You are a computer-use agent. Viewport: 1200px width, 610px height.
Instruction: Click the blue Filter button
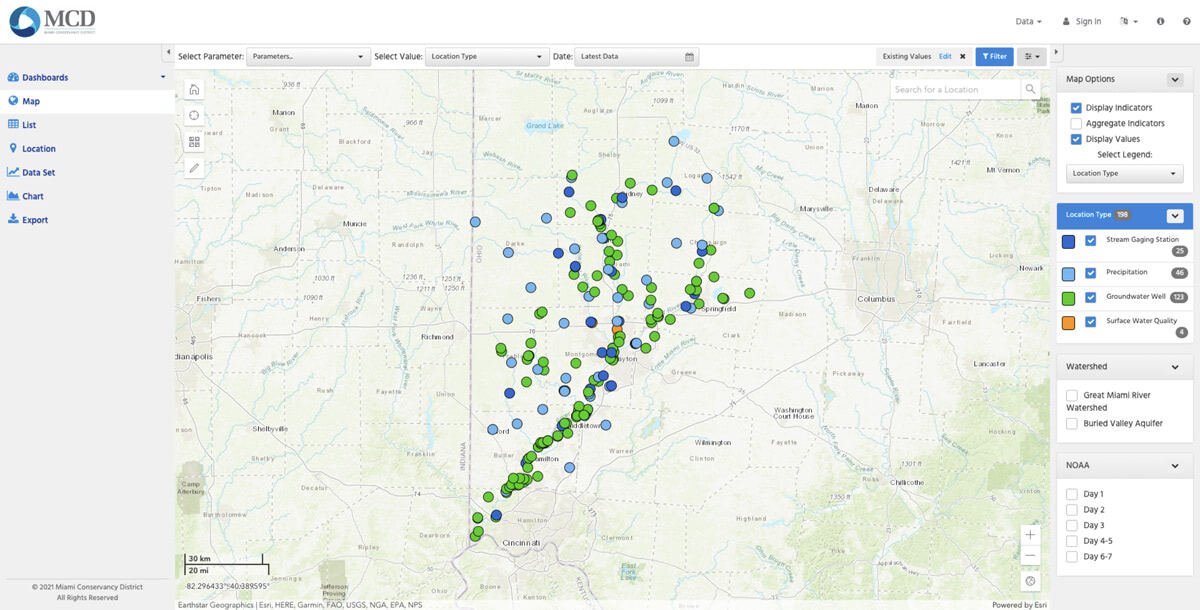click(x=994, y=57)
